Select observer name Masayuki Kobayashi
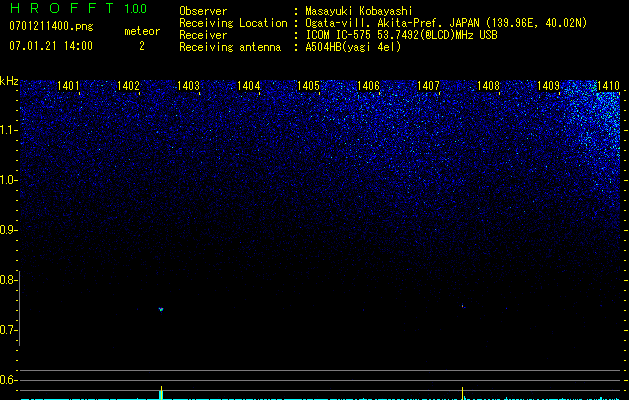This screenshot has width=629, height=400. 359,11
